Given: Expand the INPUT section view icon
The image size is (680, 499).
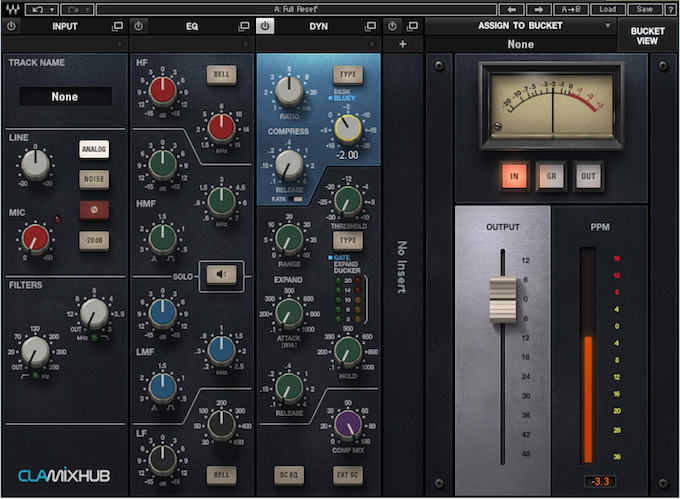Looking at the screenshot, I should click(x=117, y=26).
